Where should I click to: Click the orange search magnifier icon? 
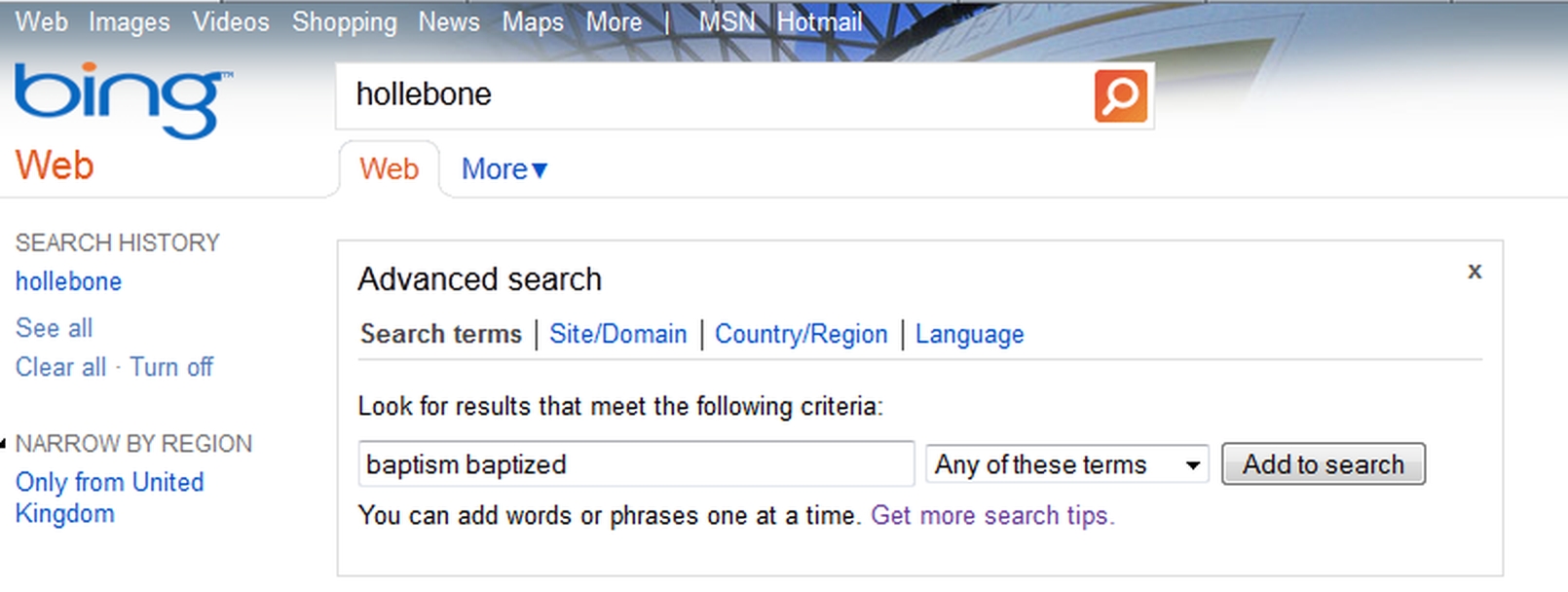tap(1120, 95)
